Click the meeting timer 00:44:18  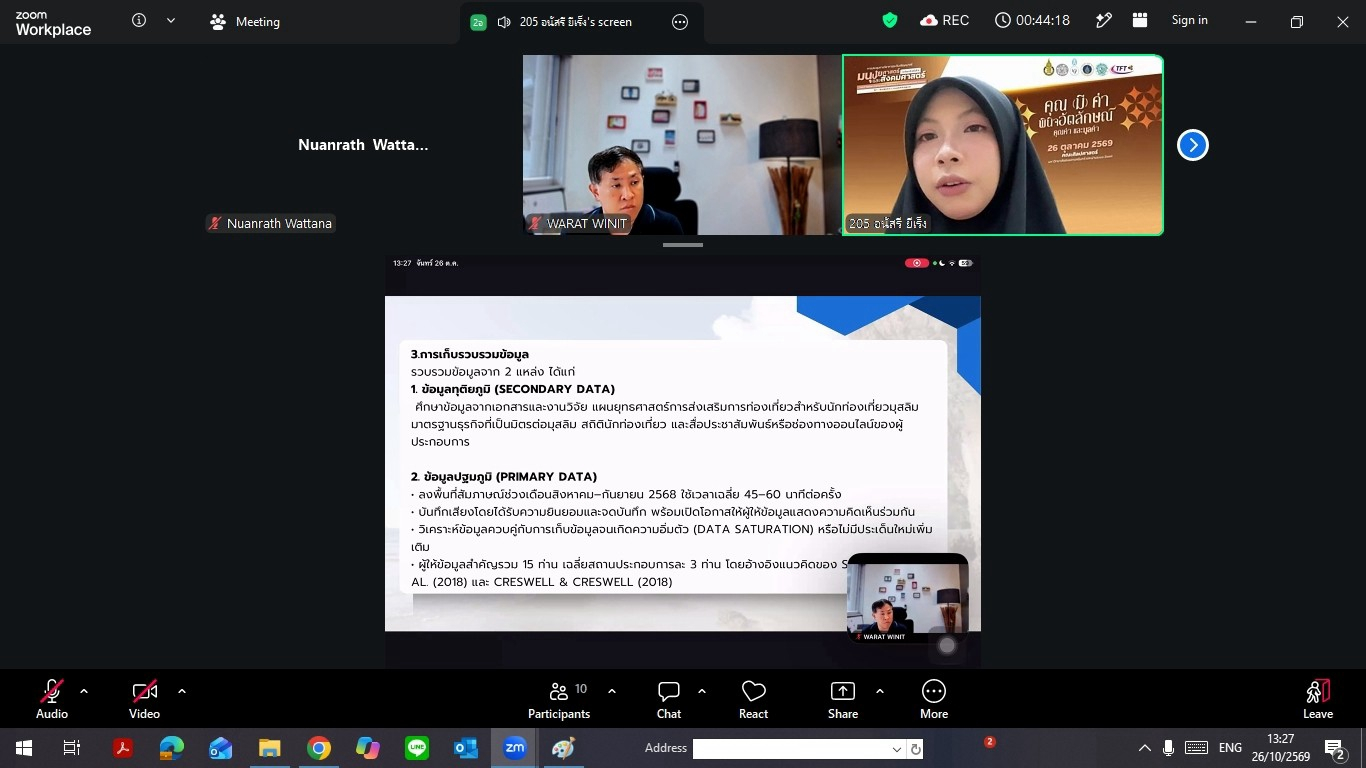1032,21
